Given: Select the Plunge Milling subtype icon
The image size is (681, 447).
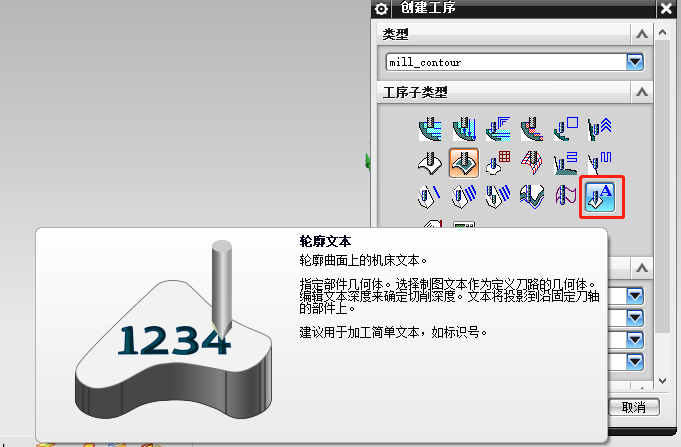Looking at the screenshot, I should click(x=463, y=128).
